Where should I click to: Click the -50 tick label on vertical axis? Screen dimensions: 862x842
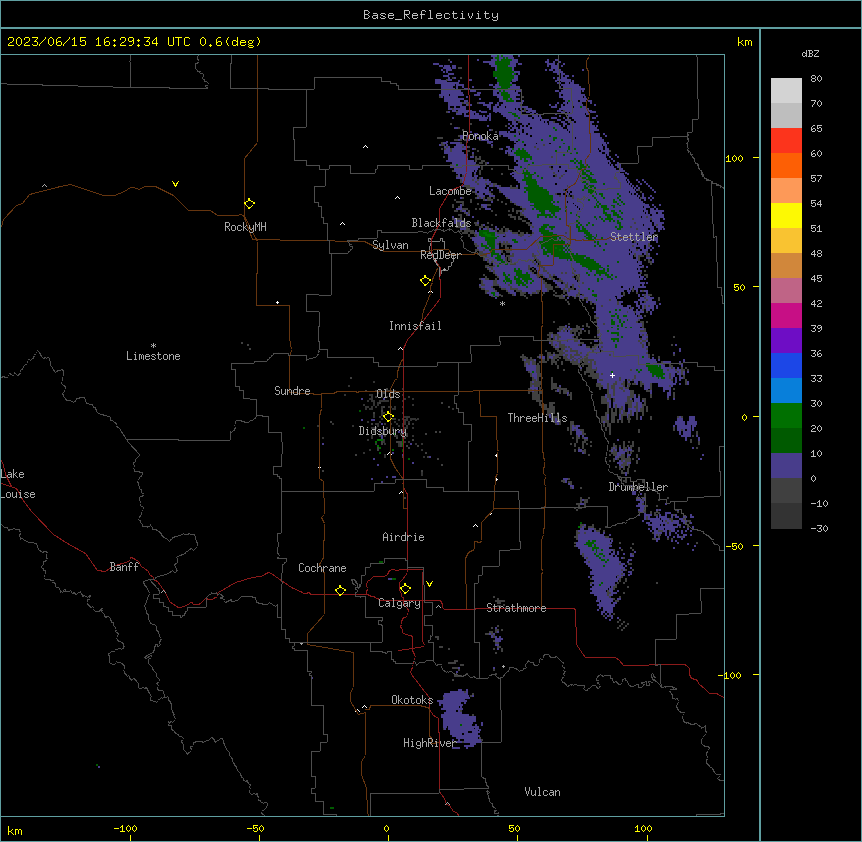[x=733, y=546]
